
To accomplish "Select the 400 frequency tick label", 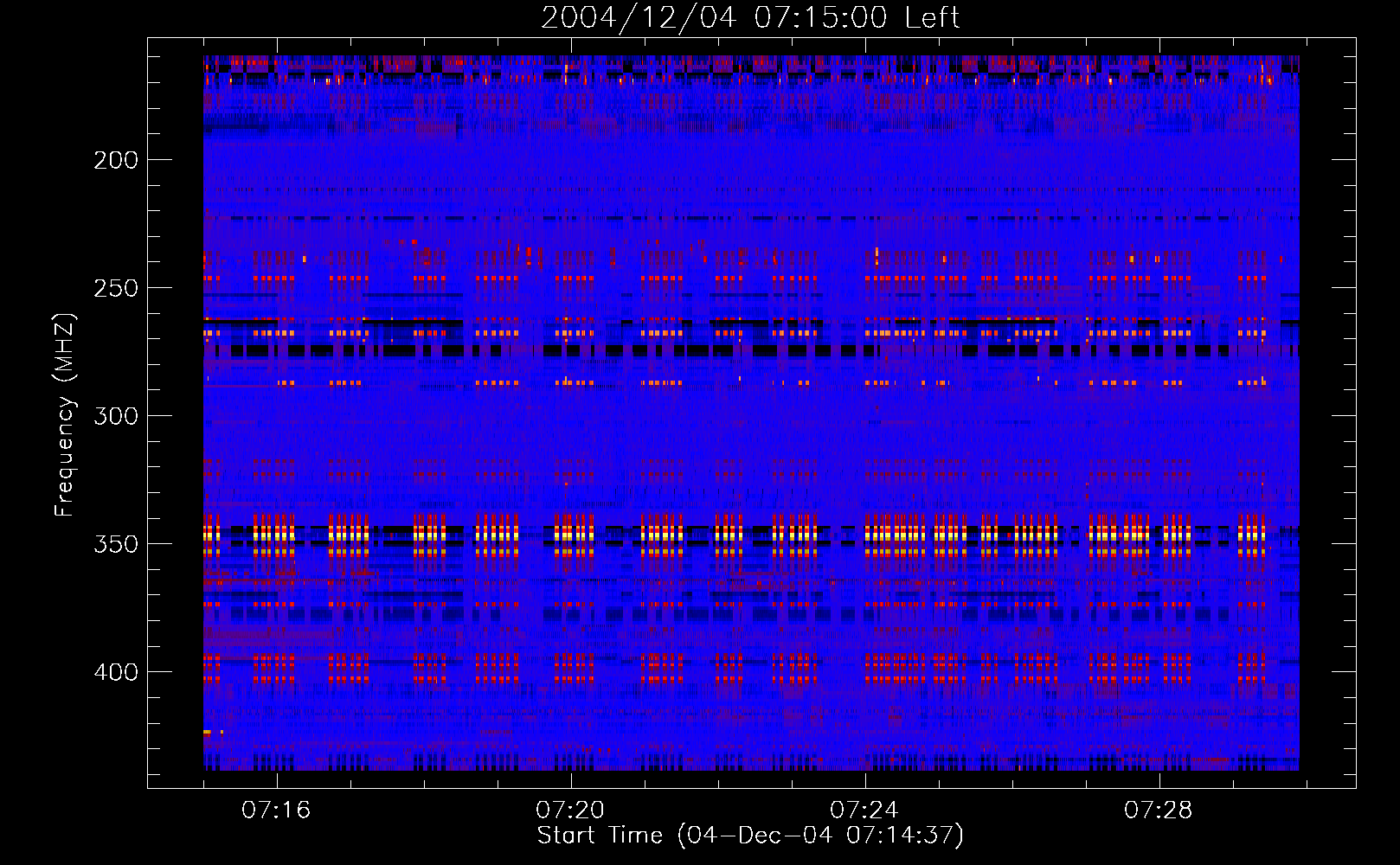I will (x=116, y=672).
